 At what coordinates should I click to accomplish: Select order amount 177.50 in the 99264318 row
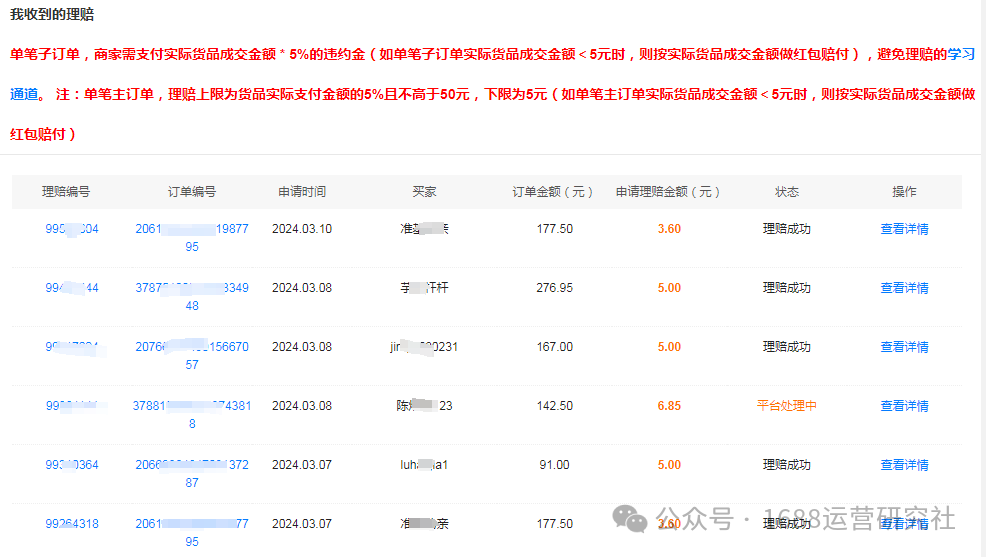coord(555,524)
